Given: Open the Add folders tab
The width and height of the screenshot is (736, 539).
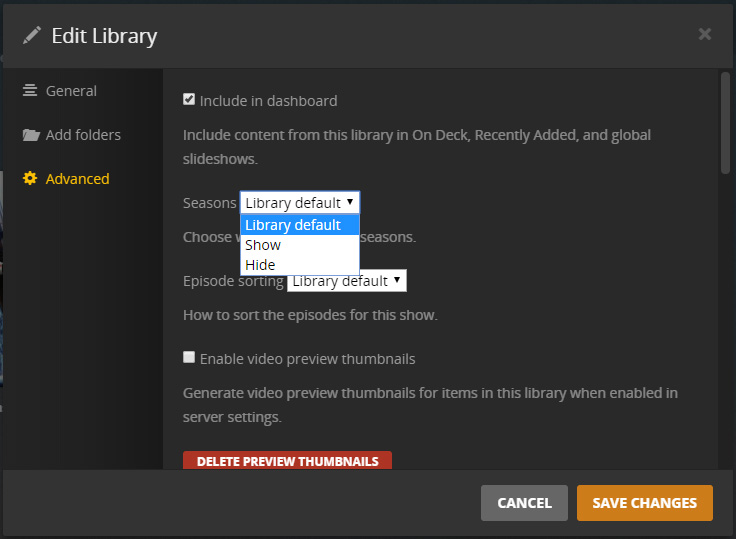Looking at the screenshot, I should (x=83, y=135).
